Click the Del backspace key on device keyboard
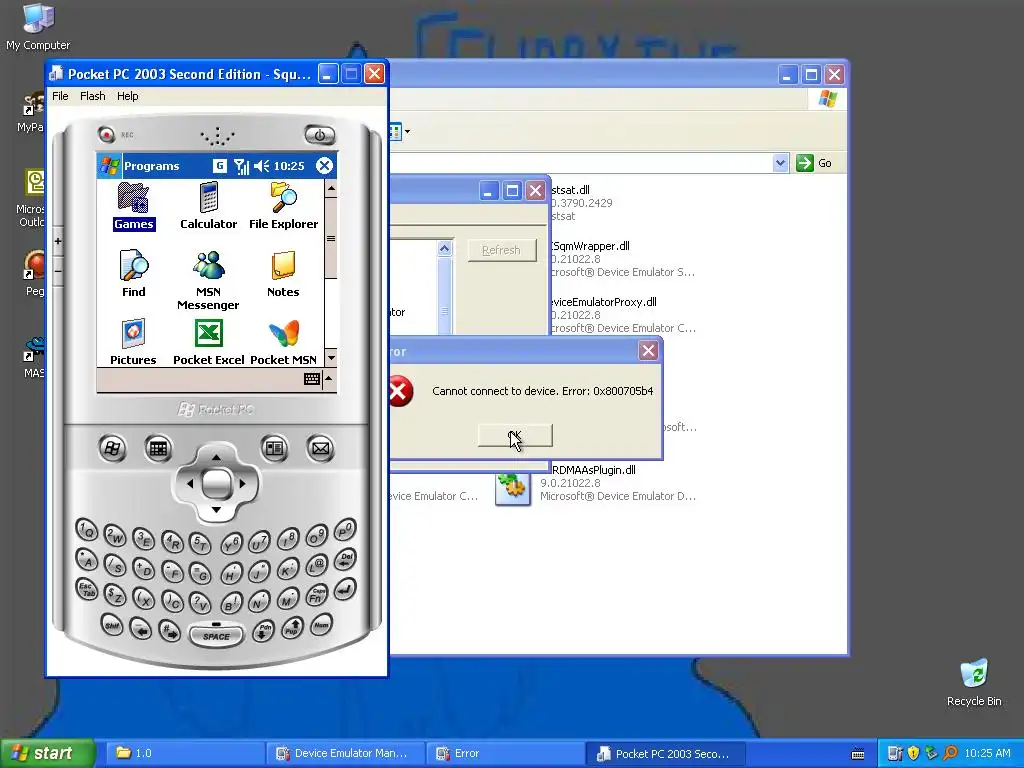Image resolution: width=1024 pixels, height=768 pixels. (x=345, y=560)
